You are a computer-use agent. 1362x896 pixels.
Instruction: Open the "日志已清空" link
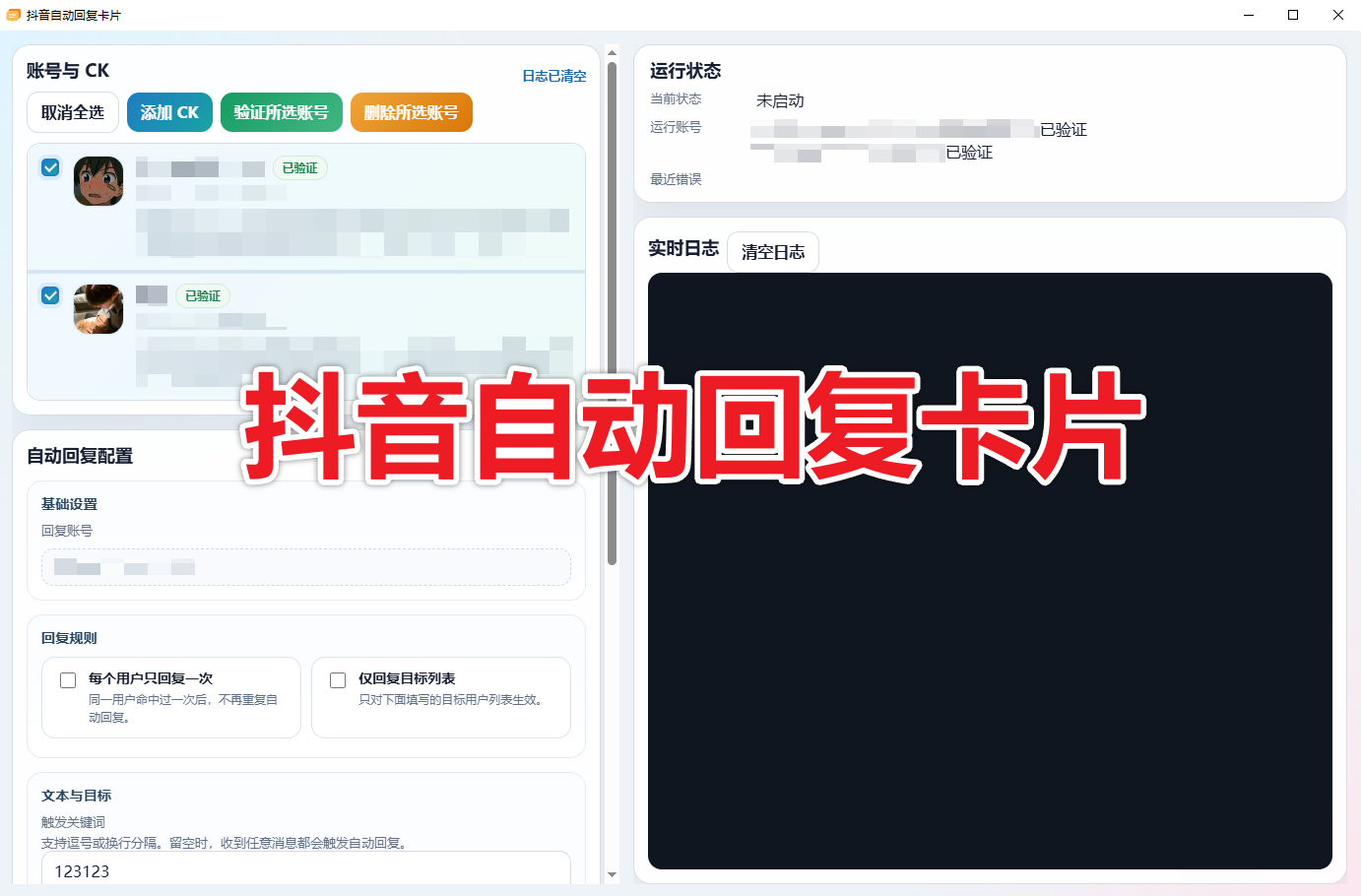pos(553,75)
